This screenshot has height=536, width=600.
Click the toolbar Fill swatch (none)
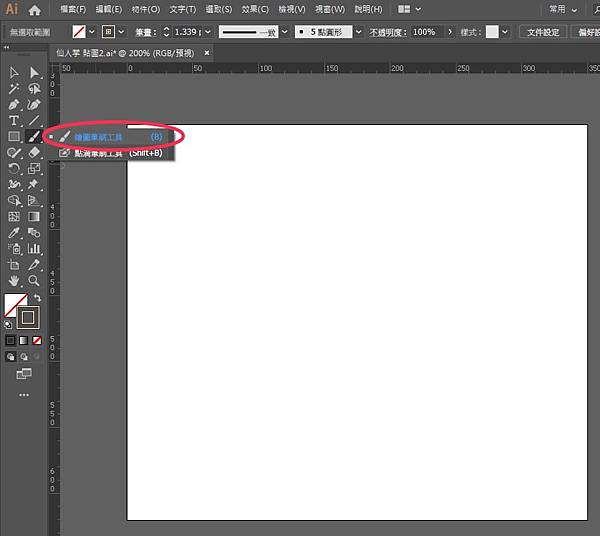coord(15,305)
